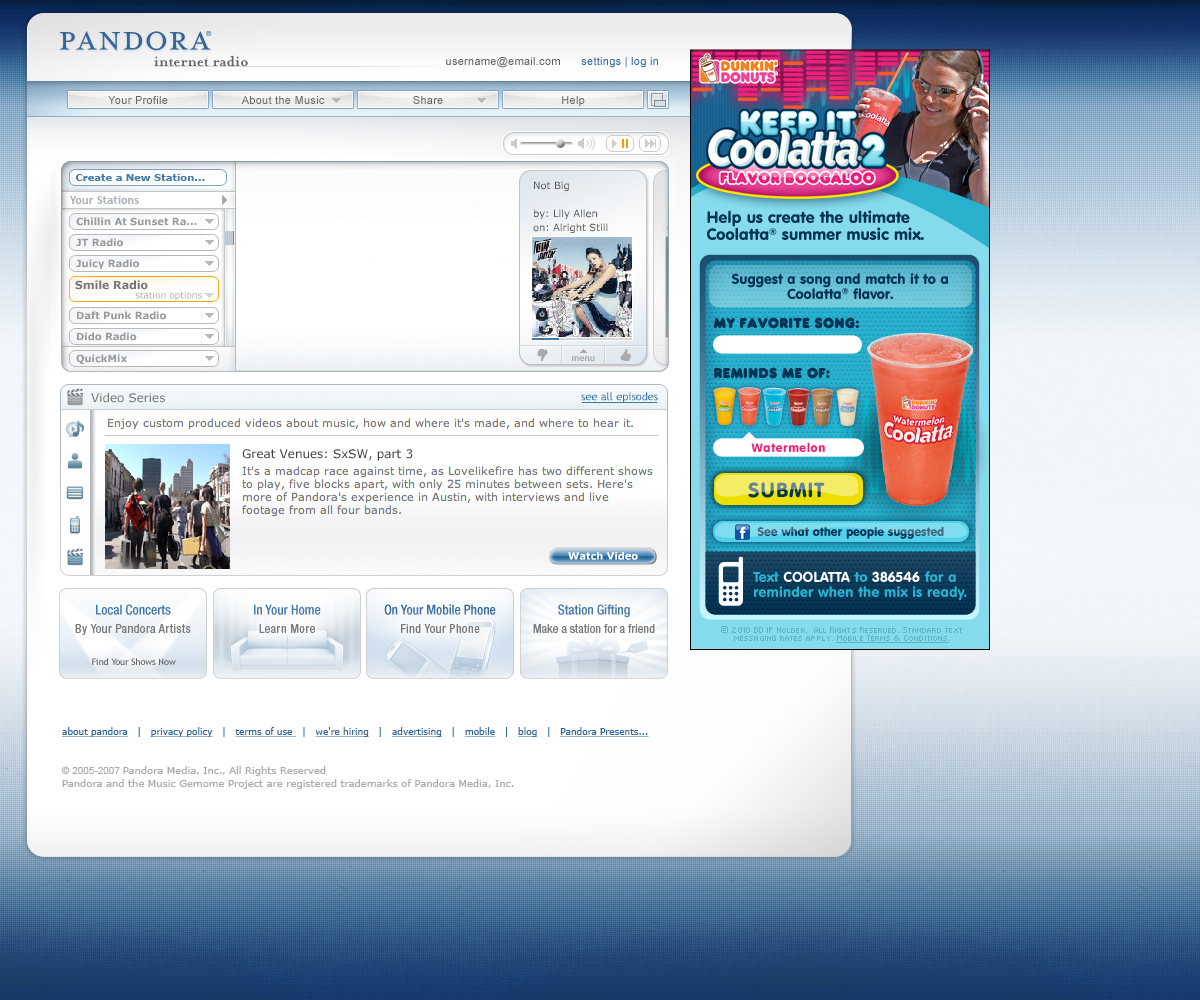Adjust the volume slider knob

click(x=561, y=144)
